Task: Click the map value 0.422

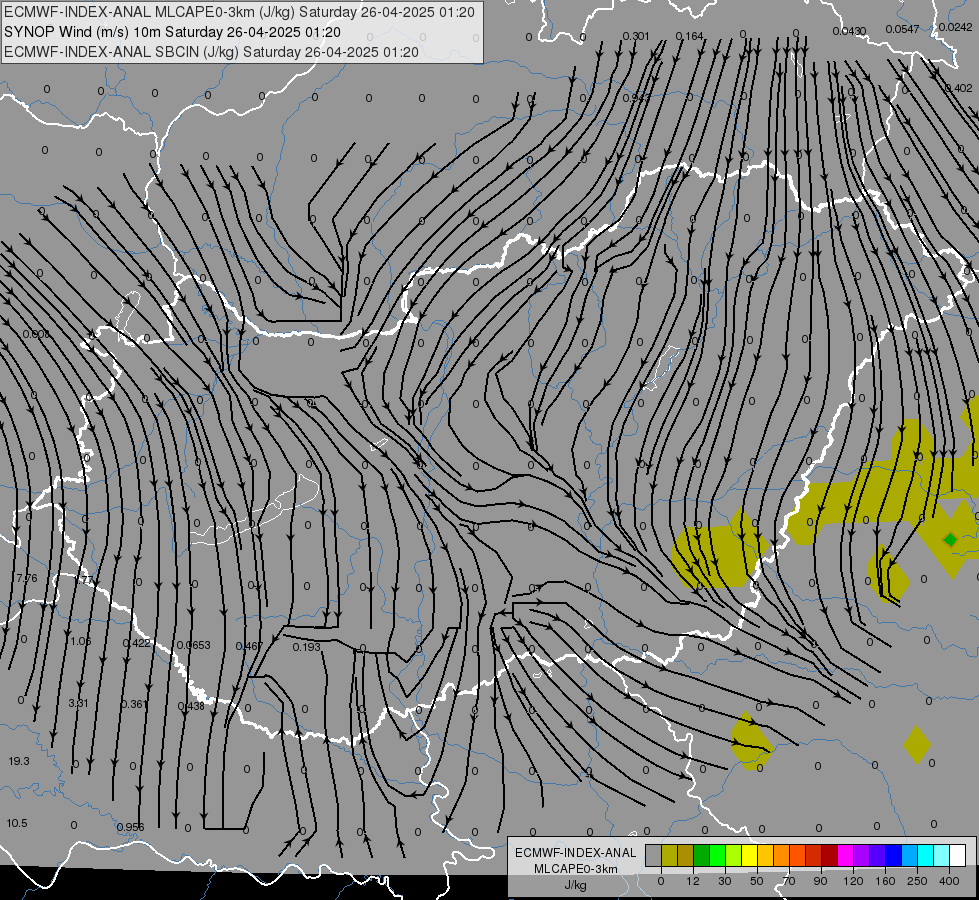Action: point(136,643)
